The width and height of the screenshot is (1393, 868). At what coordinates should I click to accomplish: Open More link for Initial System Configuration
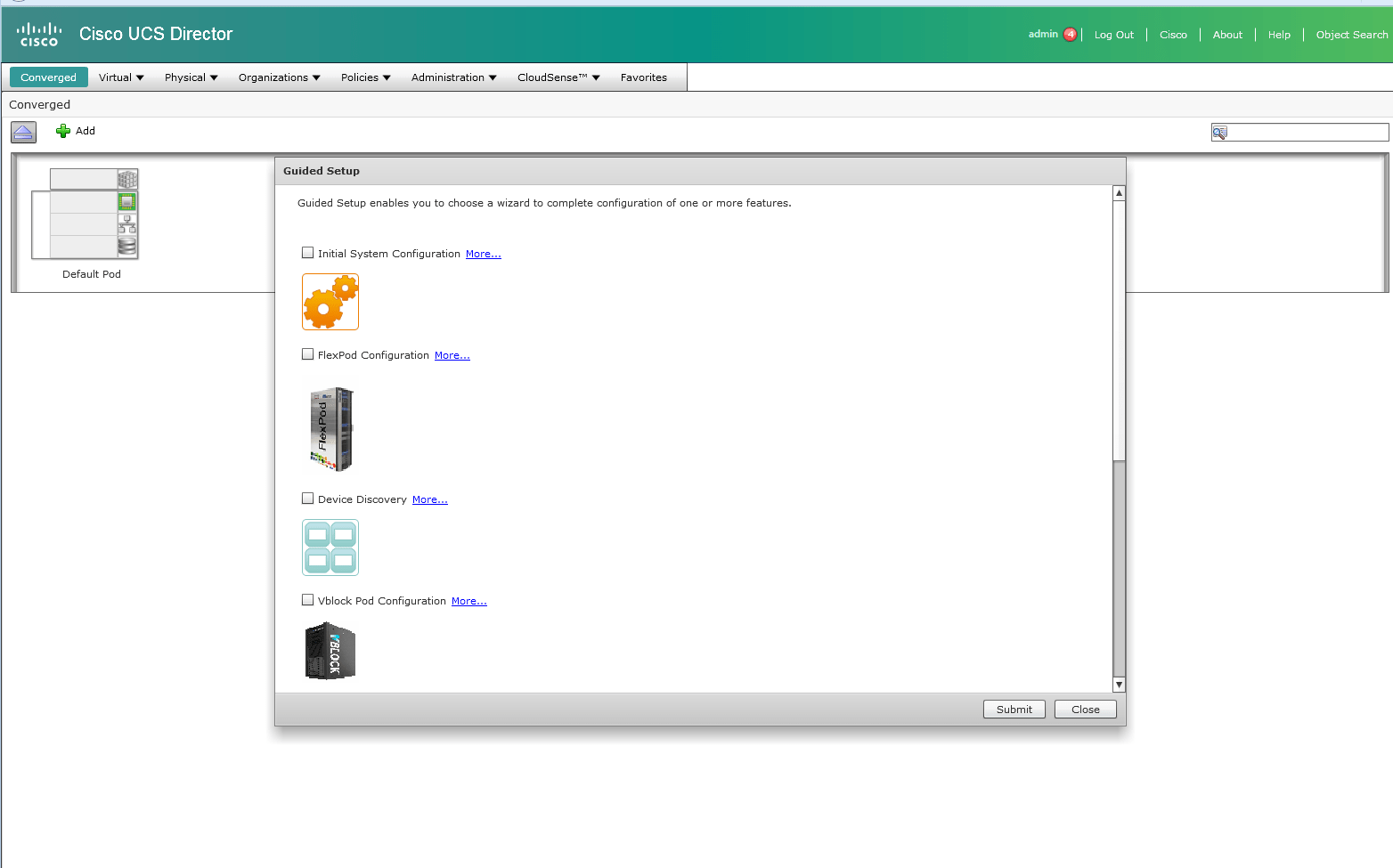click(484, 254)
